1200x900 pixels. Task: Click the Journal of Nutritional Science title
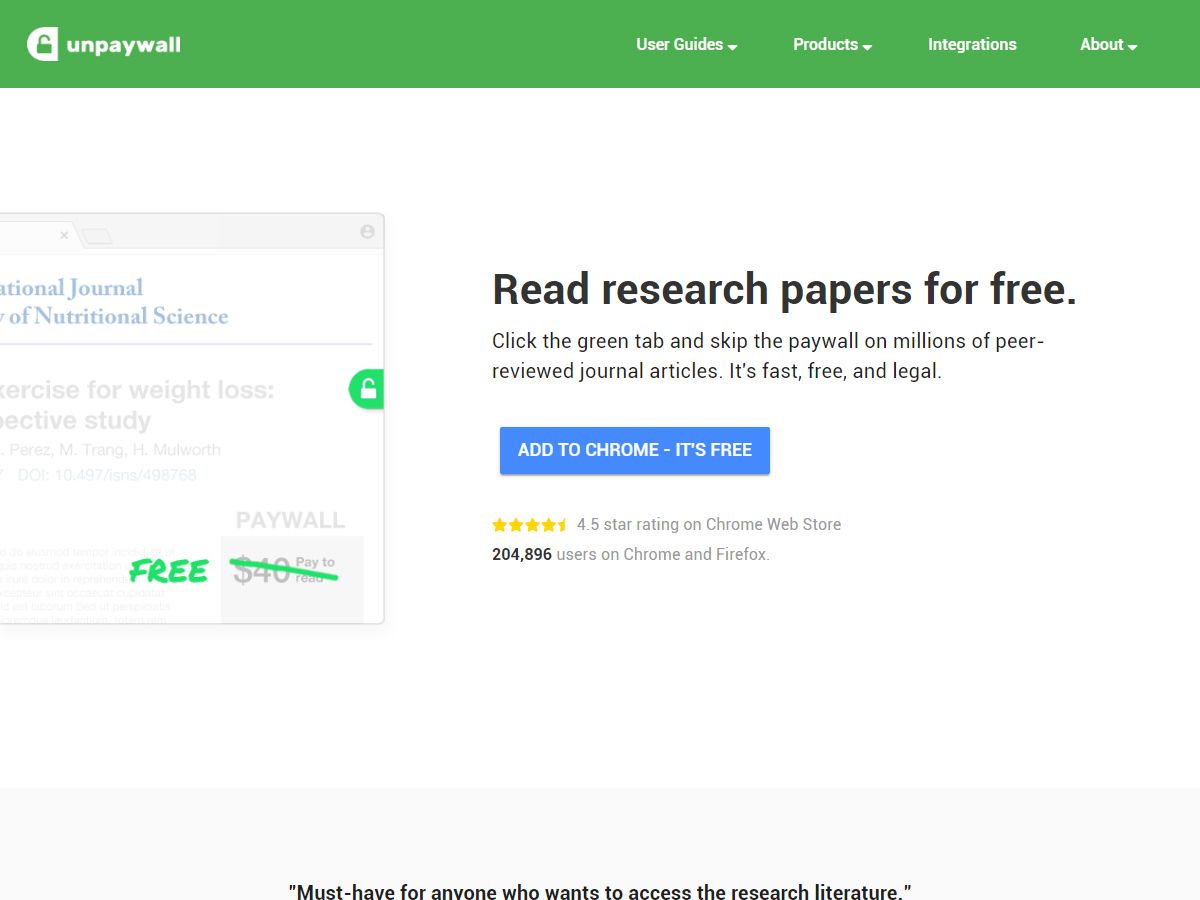(114, 303)
